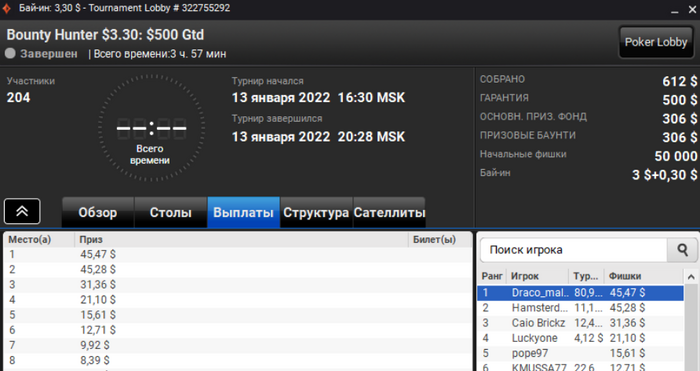700x371 pixels.
Task: Switch to the Сателлиты tab
Action: [x=389, y=213]
